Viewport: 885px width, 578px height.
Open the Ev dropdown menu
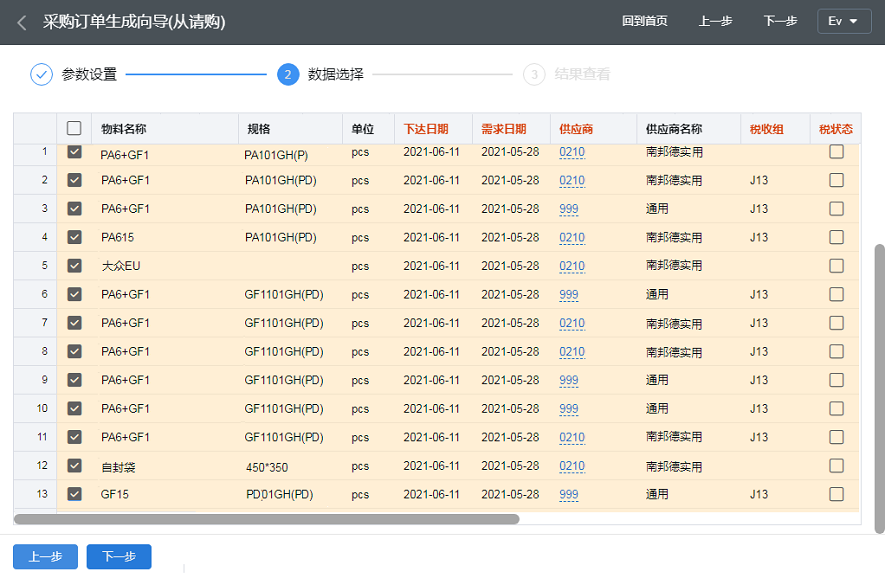coord(843,22)
